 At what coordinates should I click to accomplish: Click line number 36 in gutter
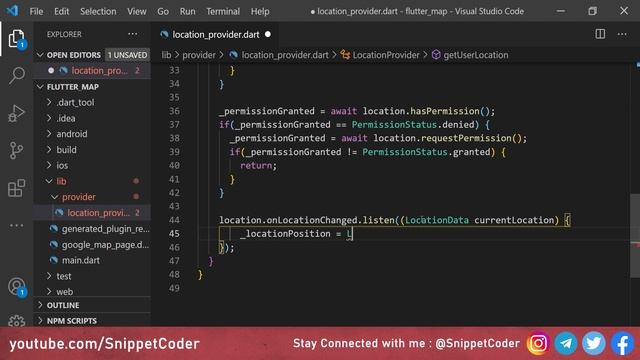(174, 111)
